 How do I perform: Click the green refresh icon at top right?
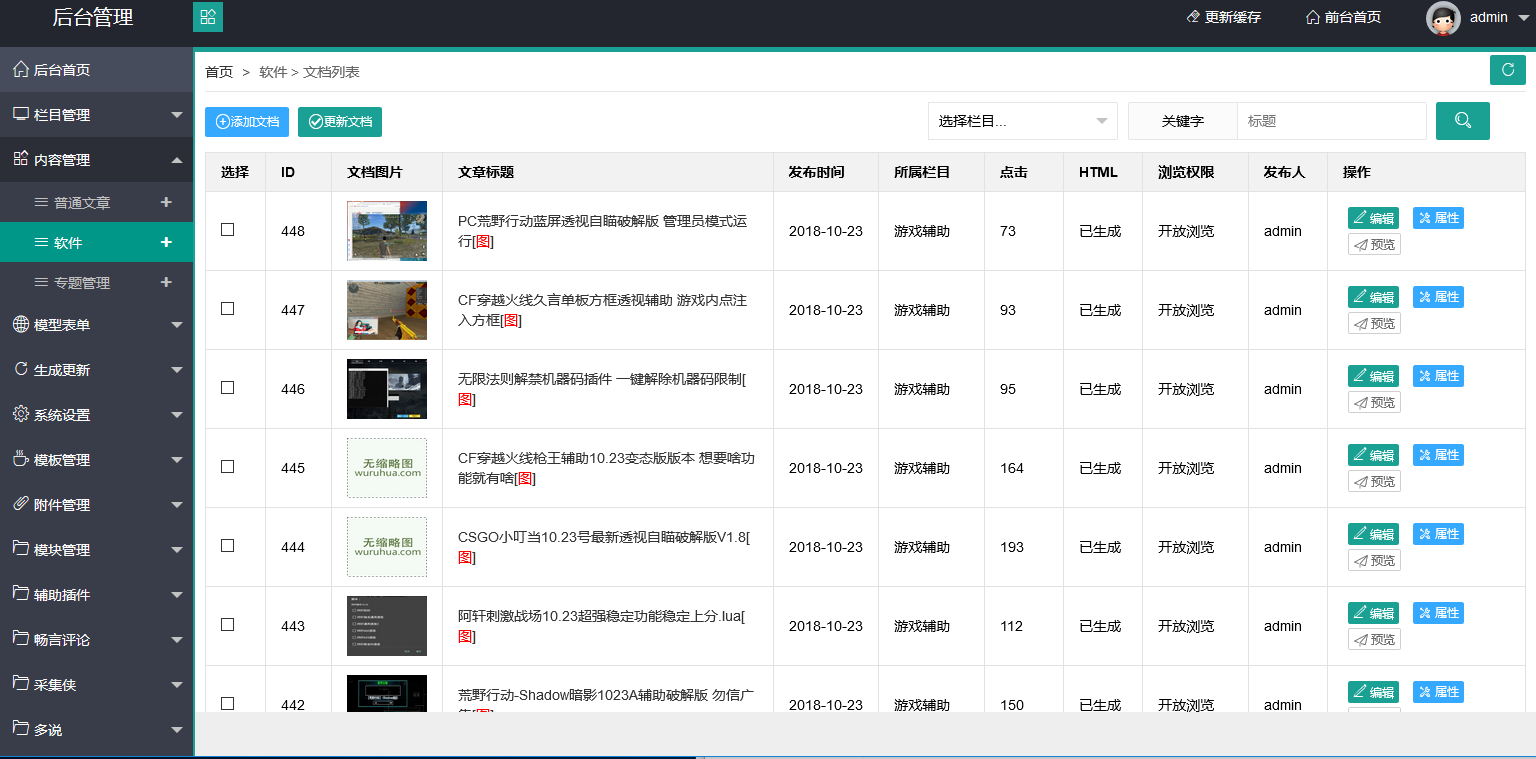pyautogui.click(x=1507, y=70)
